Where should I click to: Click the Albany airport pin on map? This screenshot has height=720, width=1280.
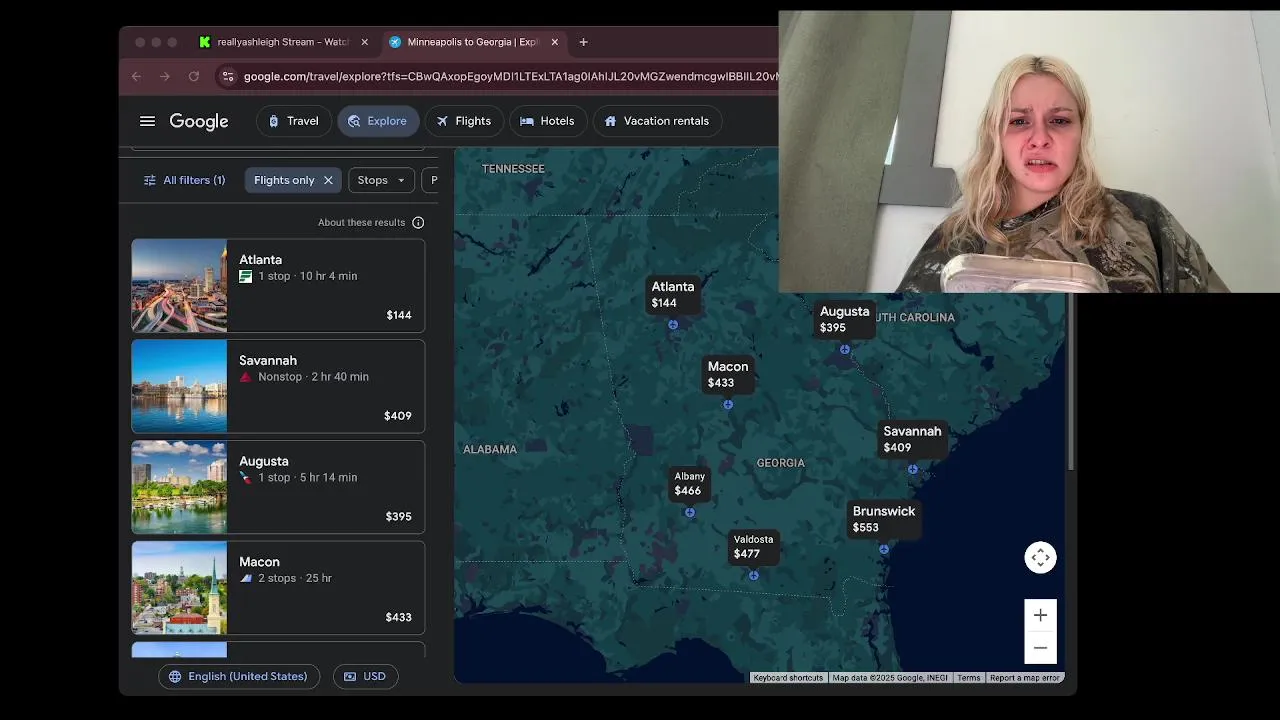click(690, 512)
